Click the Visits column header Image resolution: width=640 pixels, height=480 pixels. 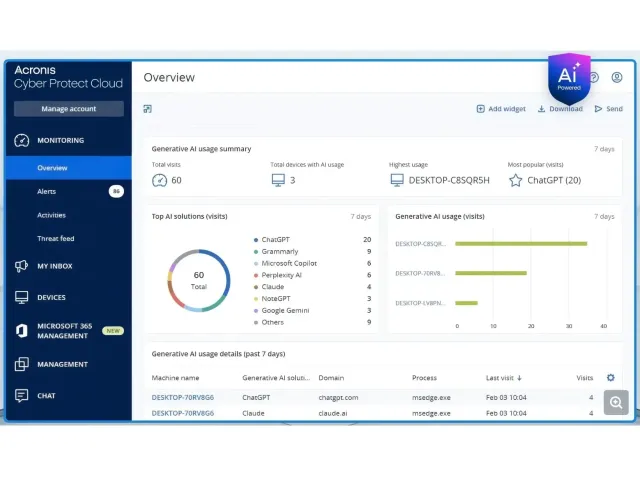pyautogui.click(x=584, y=378)
